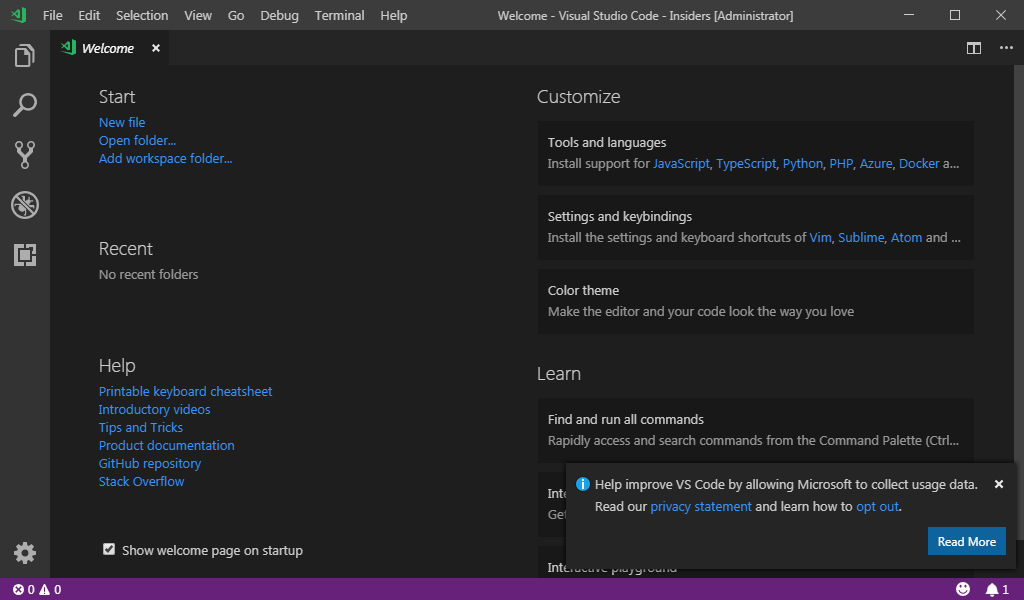
Task: Open the privacy statement link
Action: tap(700, 506)
